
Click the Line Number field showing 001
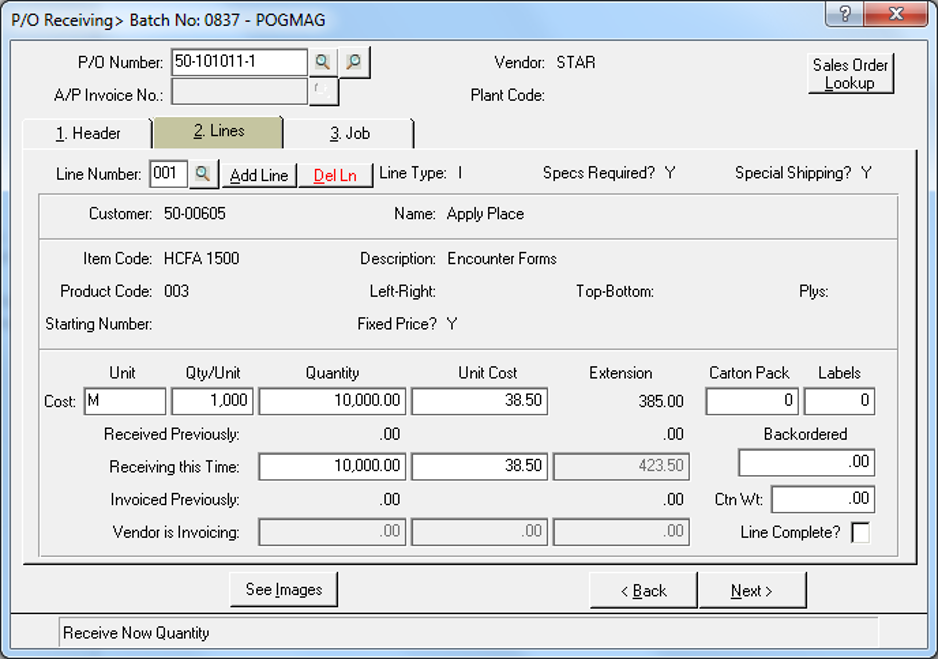pos(168,174)
